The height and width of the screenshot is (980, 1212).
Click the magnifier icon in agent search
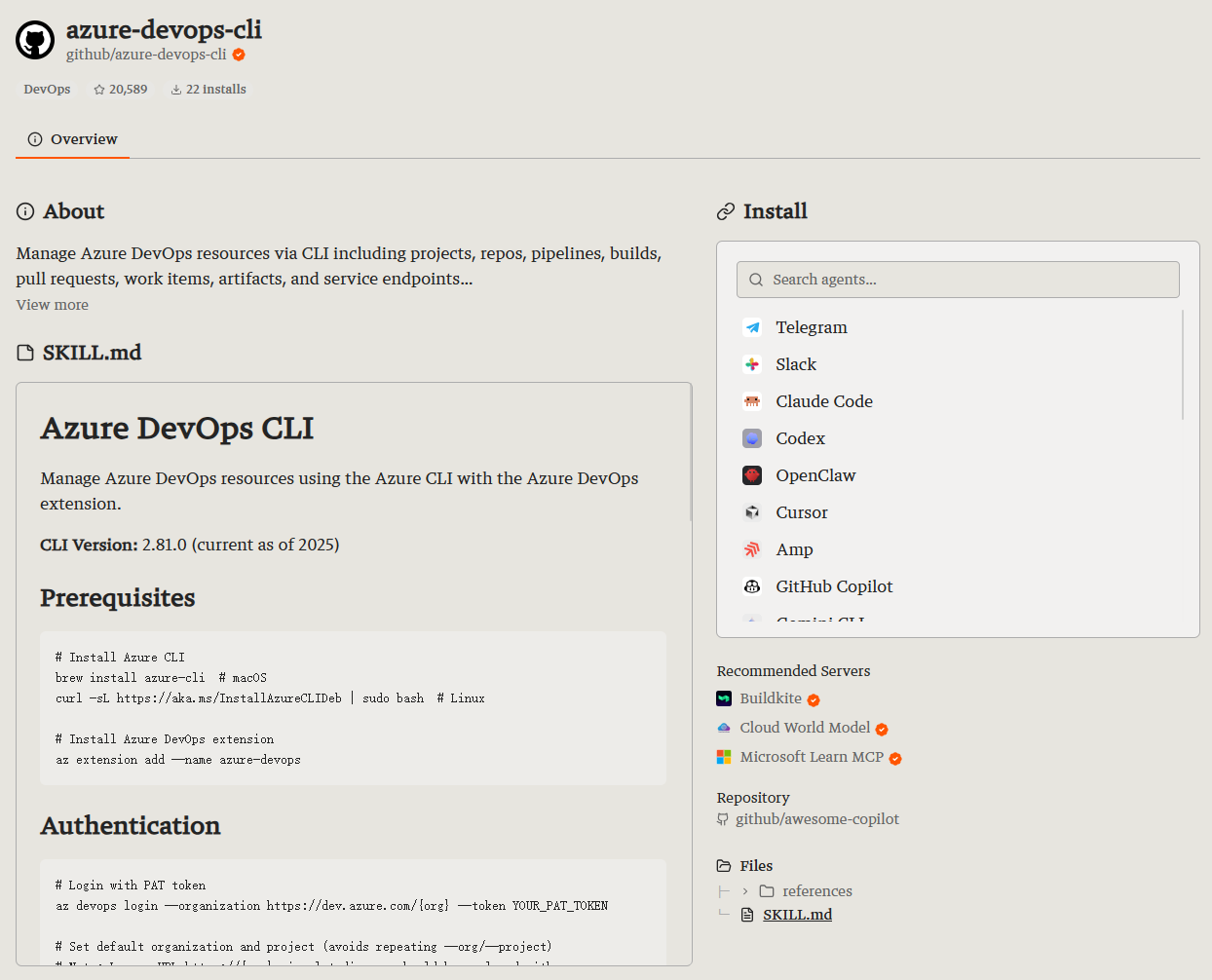tap(756, 280)
